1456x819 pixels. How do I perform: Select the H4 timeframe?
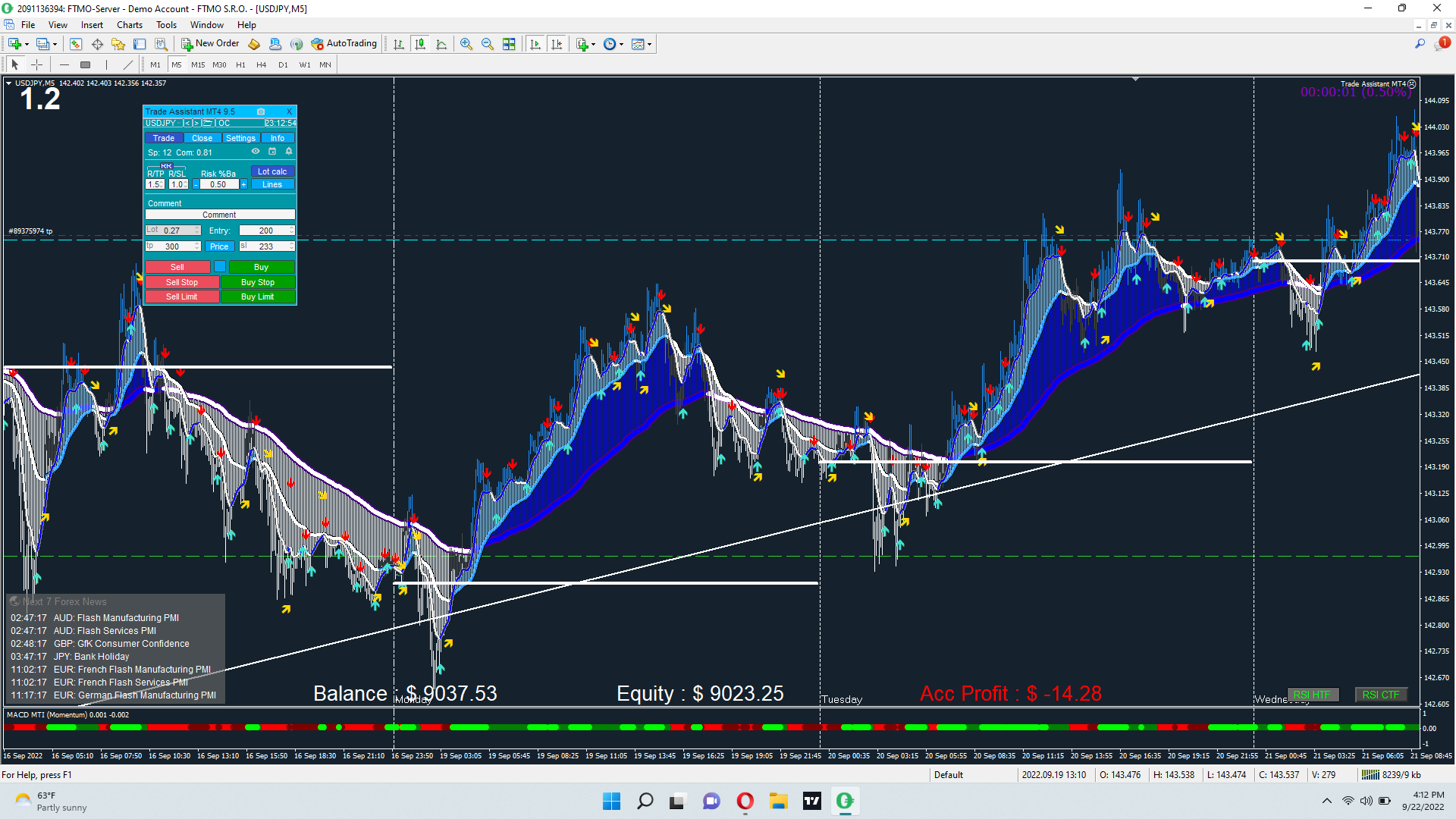[x=261, y=64]
